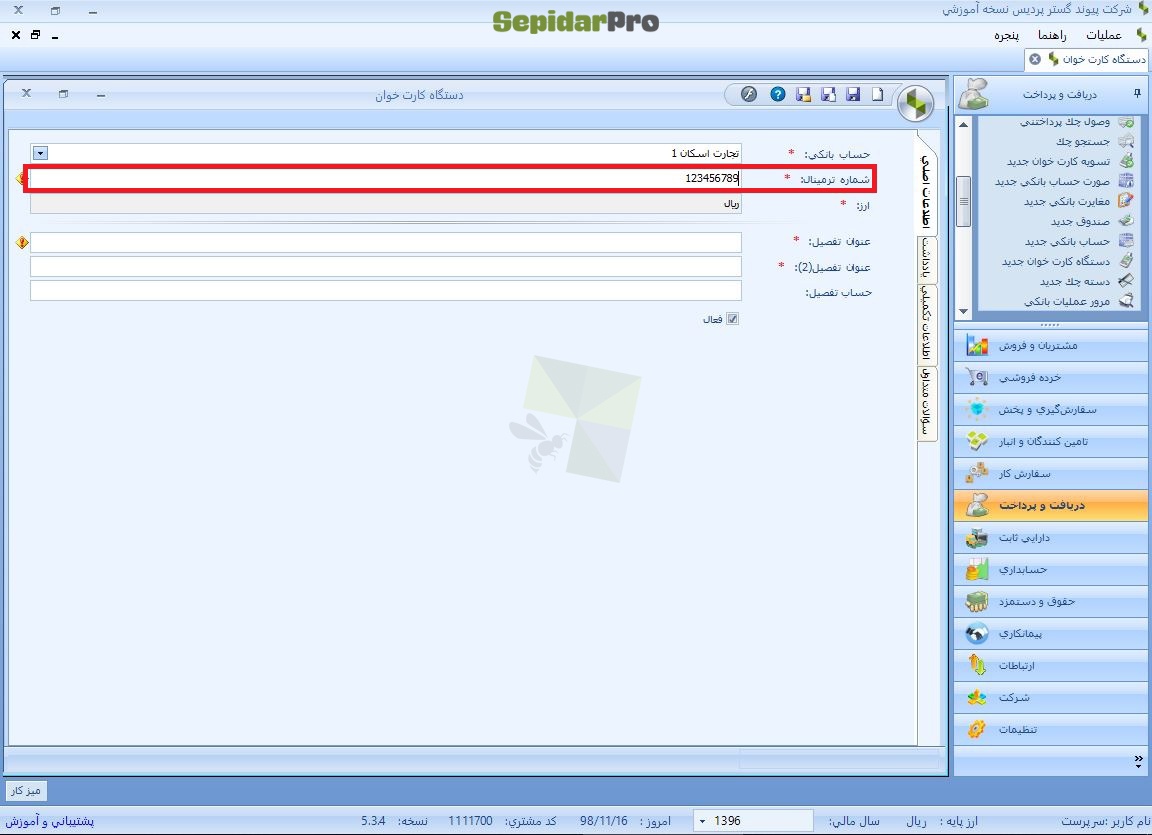
Task: Select the مشتريان و فروش module
Action: coord(1051,345)
